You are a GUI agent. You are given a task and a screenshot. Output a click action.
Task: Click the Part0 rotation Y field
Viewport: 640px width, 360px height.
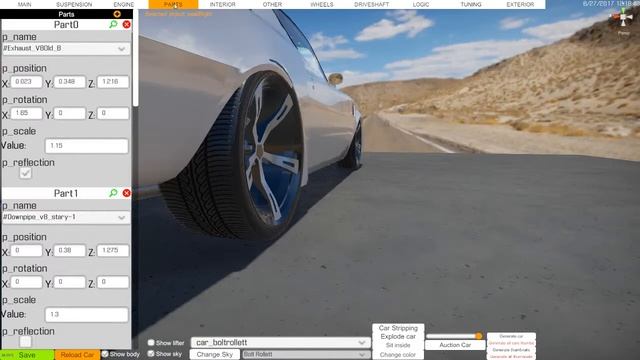69,113
